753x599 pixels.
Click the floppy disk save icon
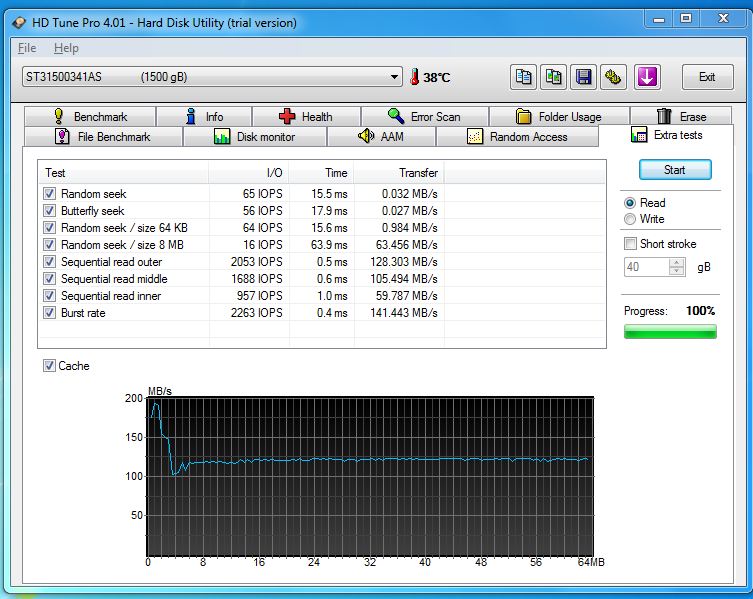click(x=583, y=77)
